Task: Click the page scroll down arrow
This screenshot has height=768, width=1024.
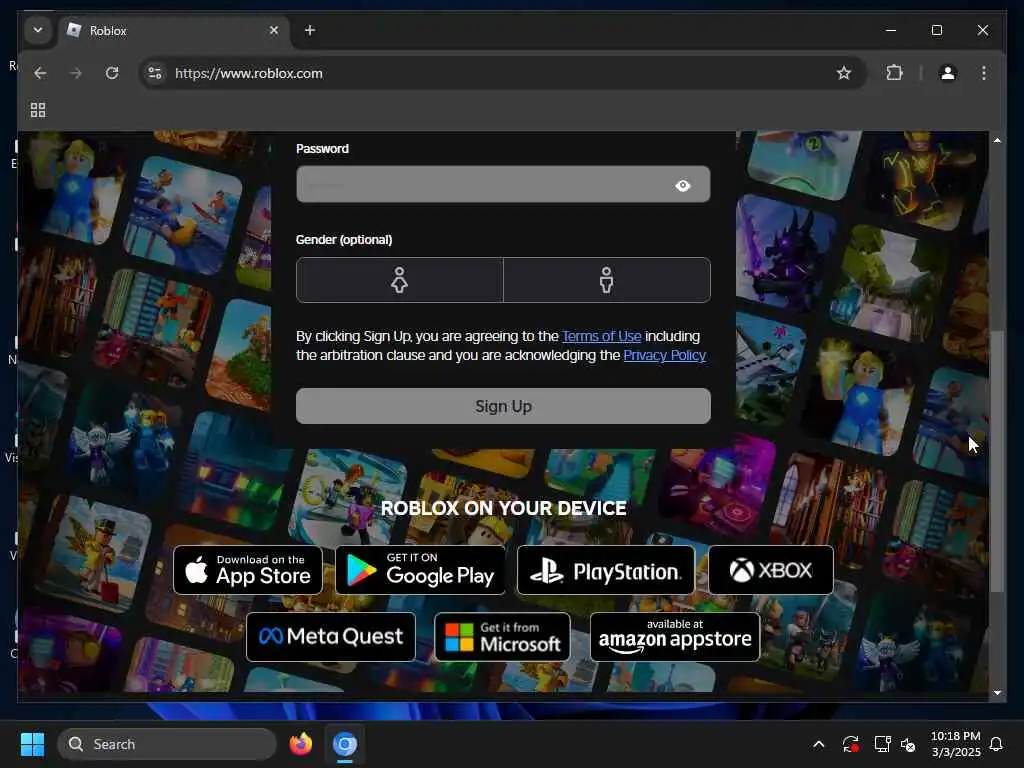Action: pyautogui.click(x=997, y=692)
